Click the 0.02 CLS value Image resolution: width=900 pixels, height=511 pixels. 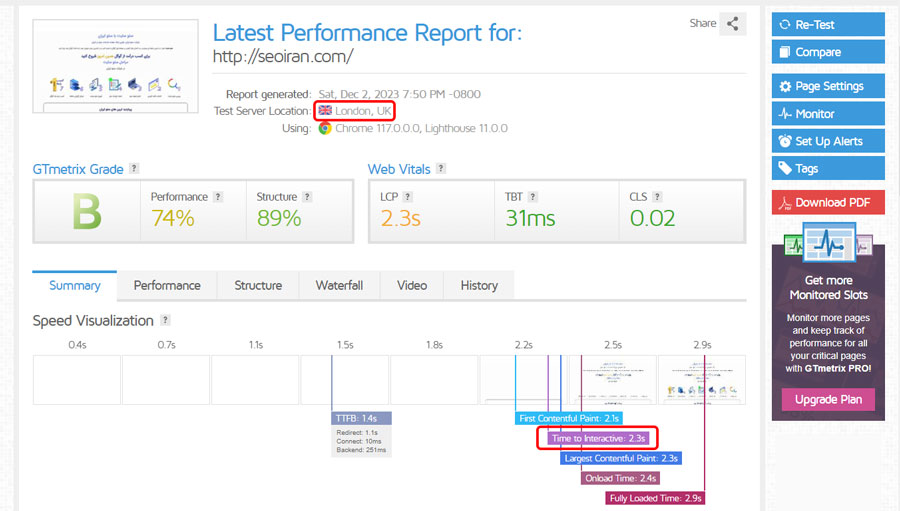[x=653, y=218]
